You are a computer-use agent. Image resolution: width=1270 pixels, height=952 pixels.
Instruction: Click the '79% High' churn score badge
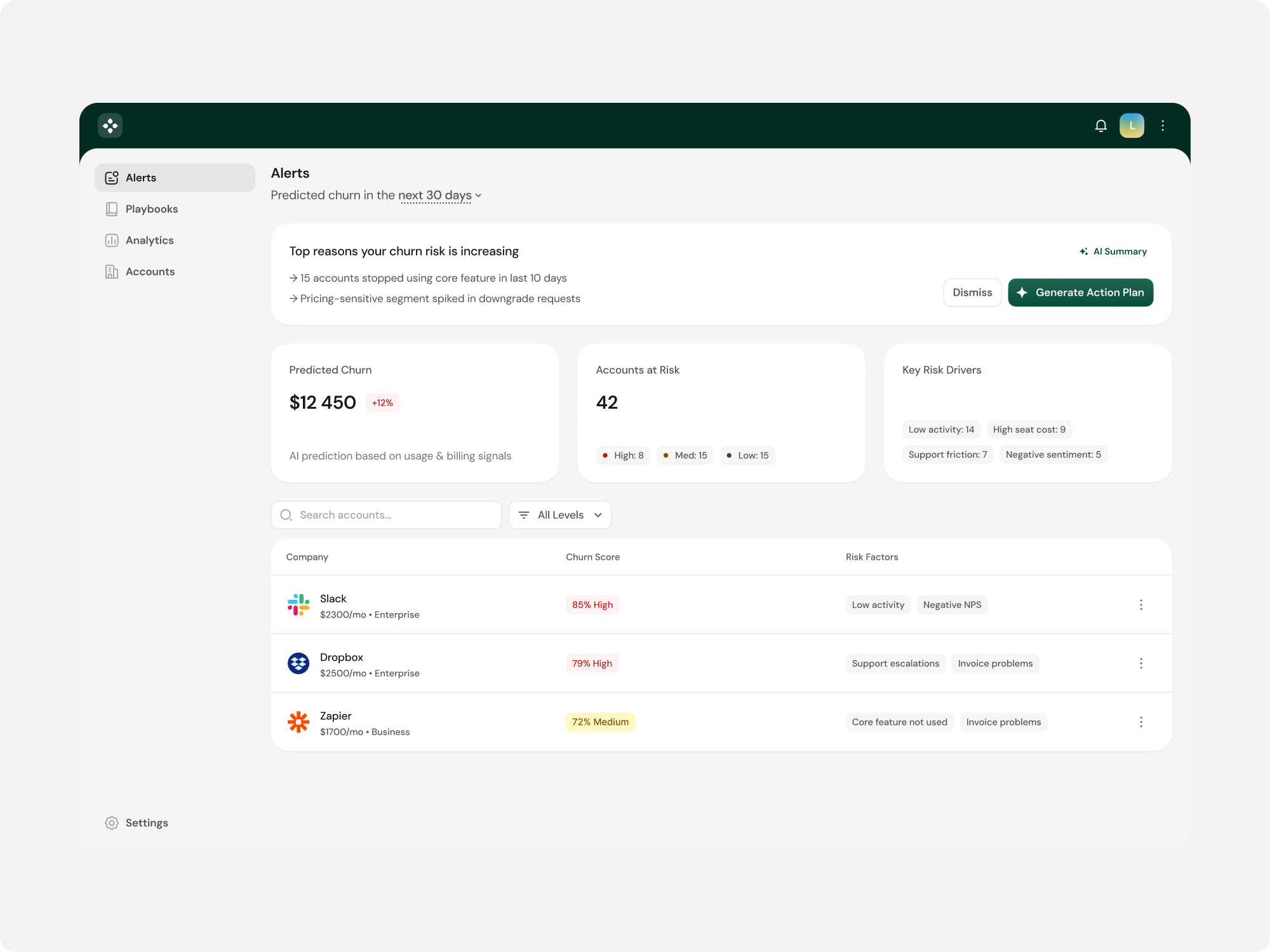[592, 663]
